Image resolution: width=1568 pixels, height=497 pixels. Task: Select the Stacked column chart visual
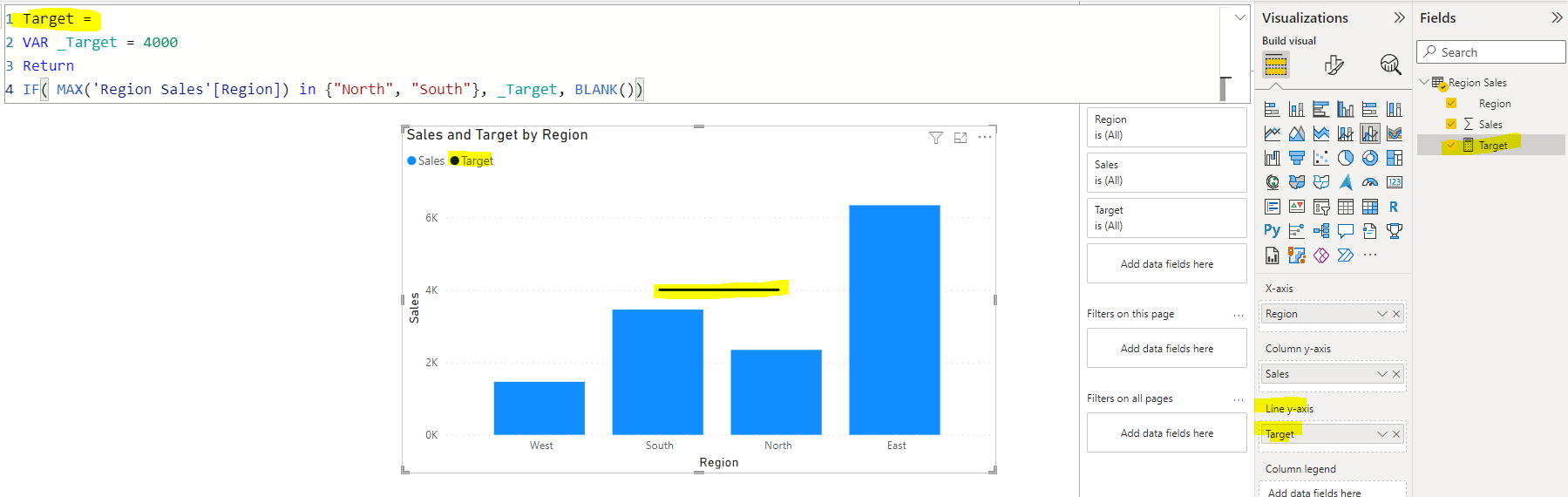click(x=1297, y=109)
